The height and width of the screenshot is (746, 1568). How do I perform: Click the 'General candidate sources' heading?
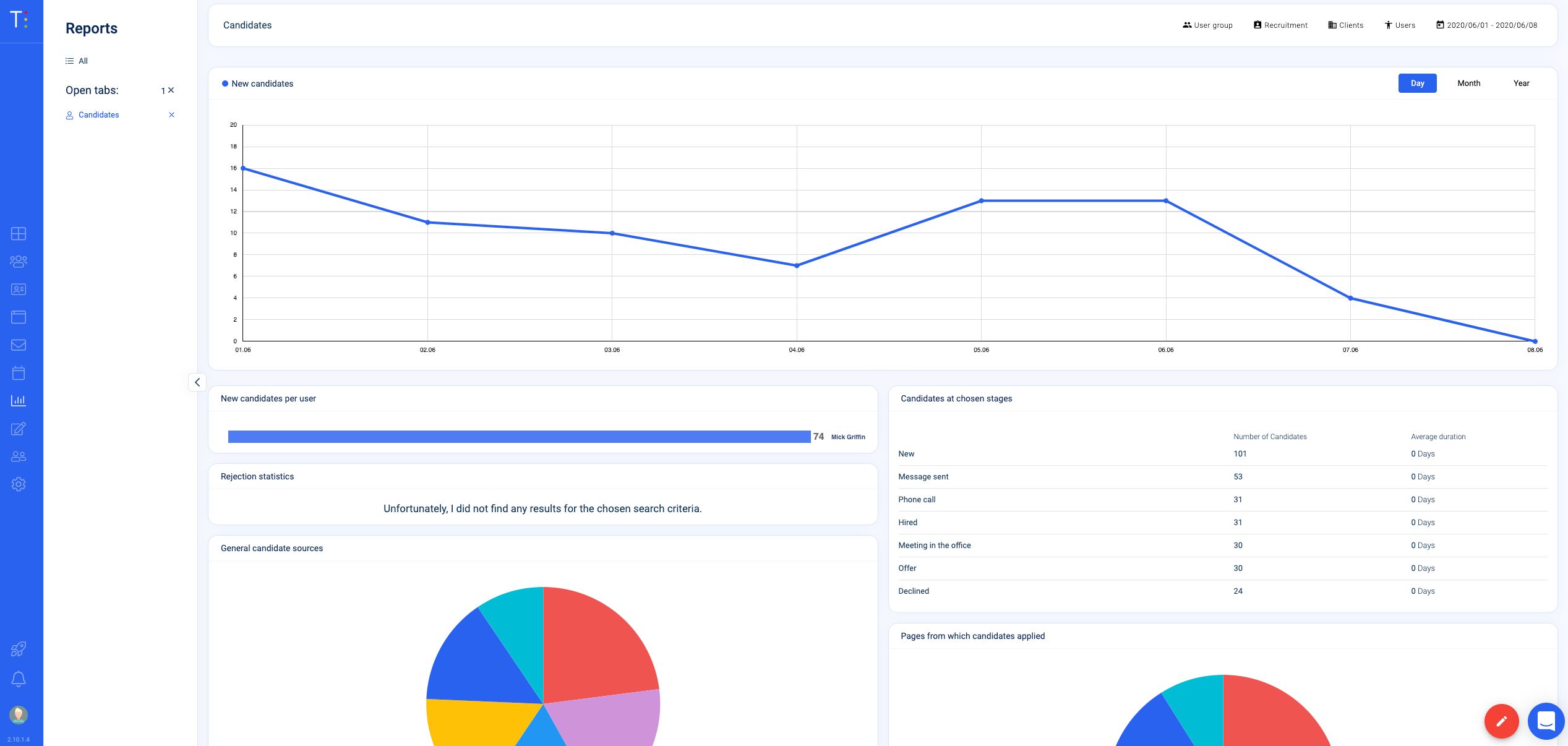(x=272, y=549)
